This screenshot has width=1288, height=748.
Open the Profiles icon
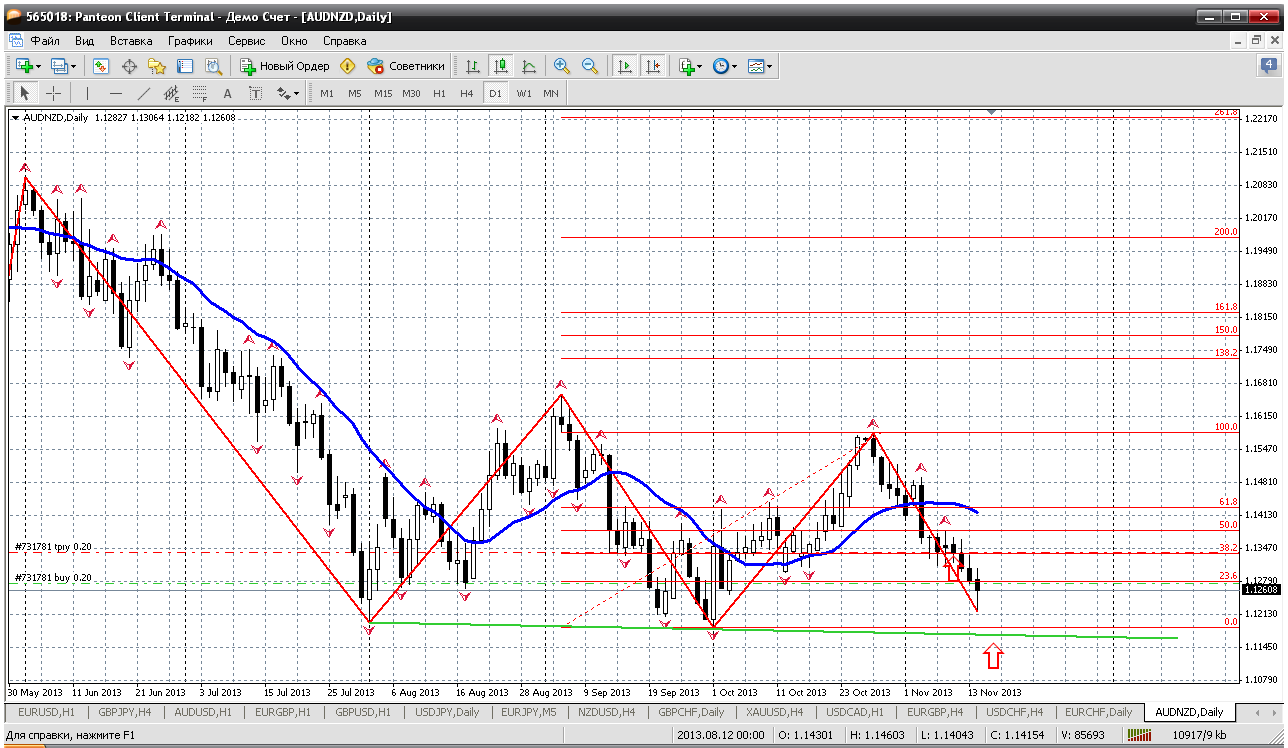(x=59, y=66)
